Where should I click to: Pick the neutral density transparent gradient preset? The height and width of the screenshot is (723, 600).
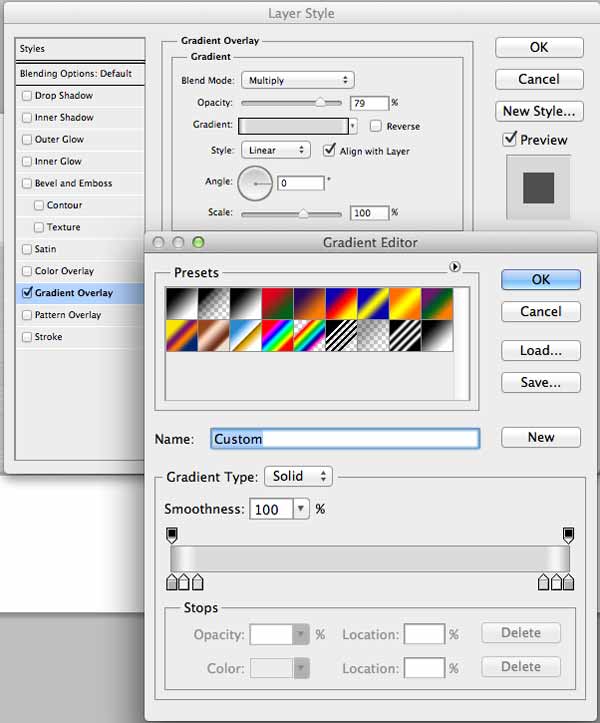pyautogui.click(x=373, y=336)
